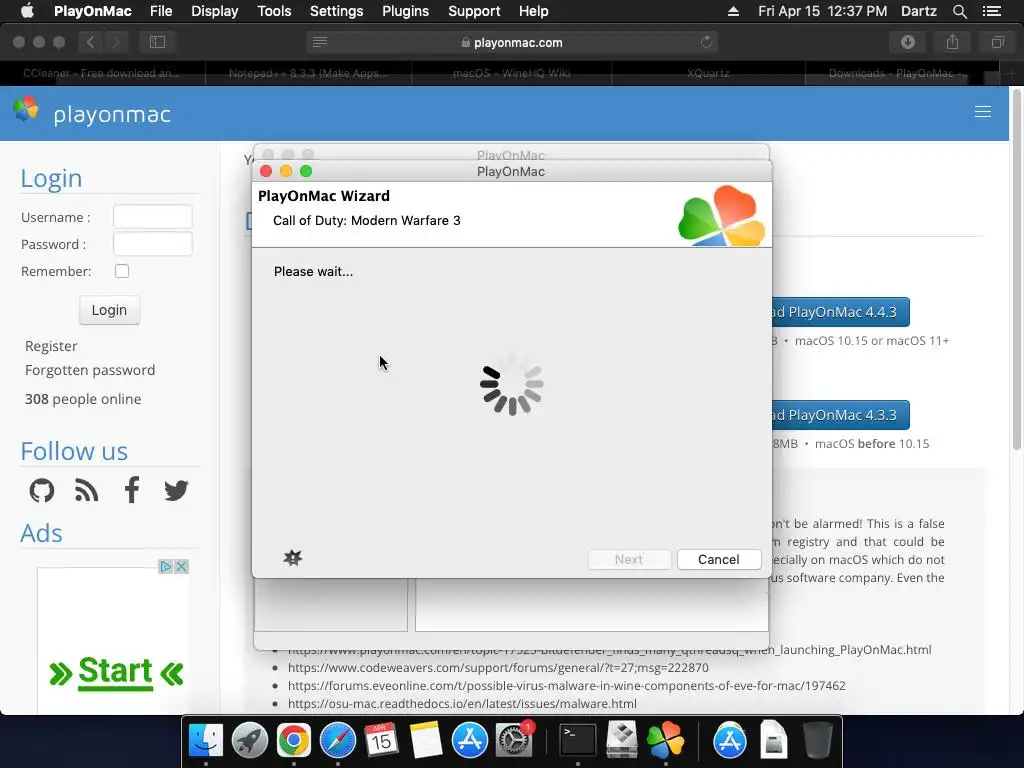Open the Safari share menu
This screenshot has width=1024, height=768.
[952, 42]
